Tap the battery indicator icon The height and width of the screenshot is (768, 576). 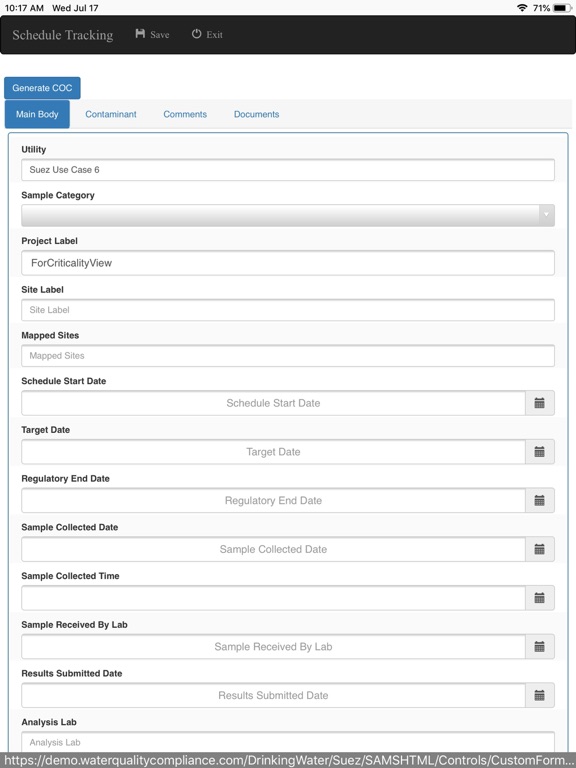562,8
